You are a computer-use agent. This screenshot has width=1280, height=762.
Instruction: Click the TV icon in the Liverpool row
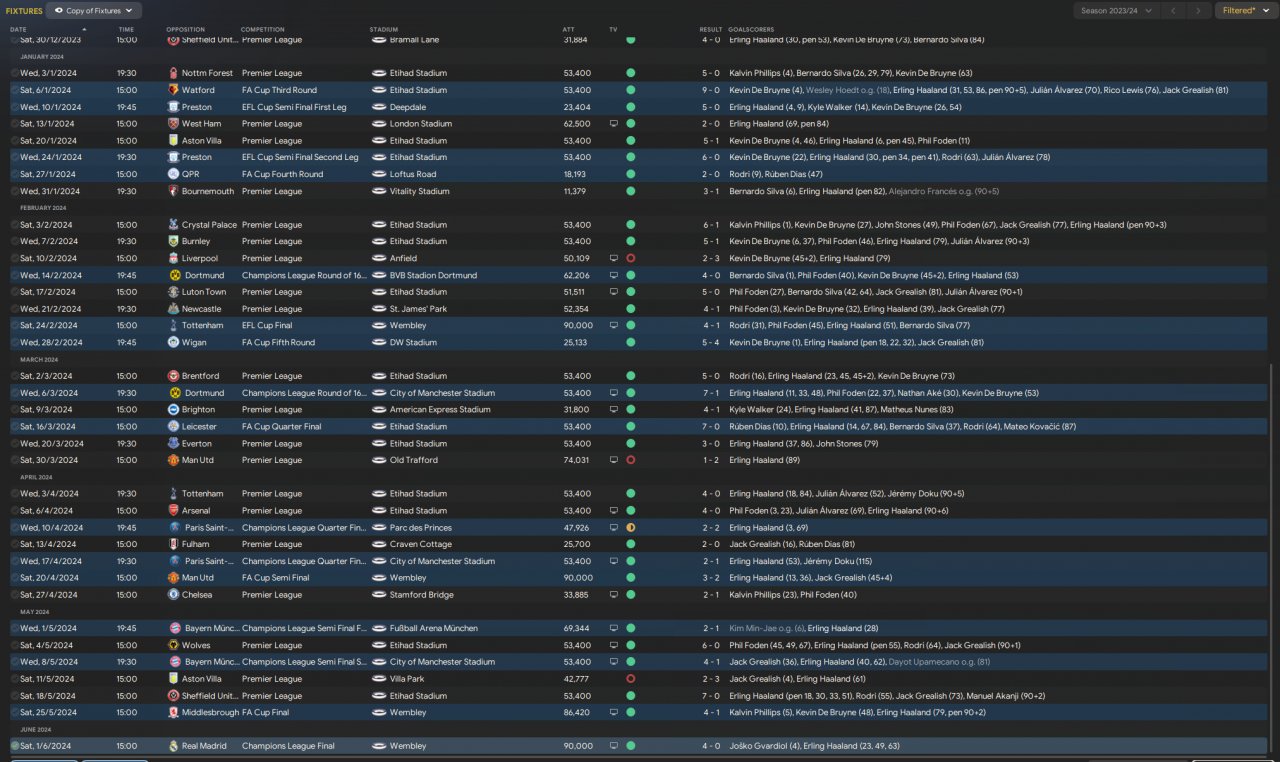pos(614,258)
